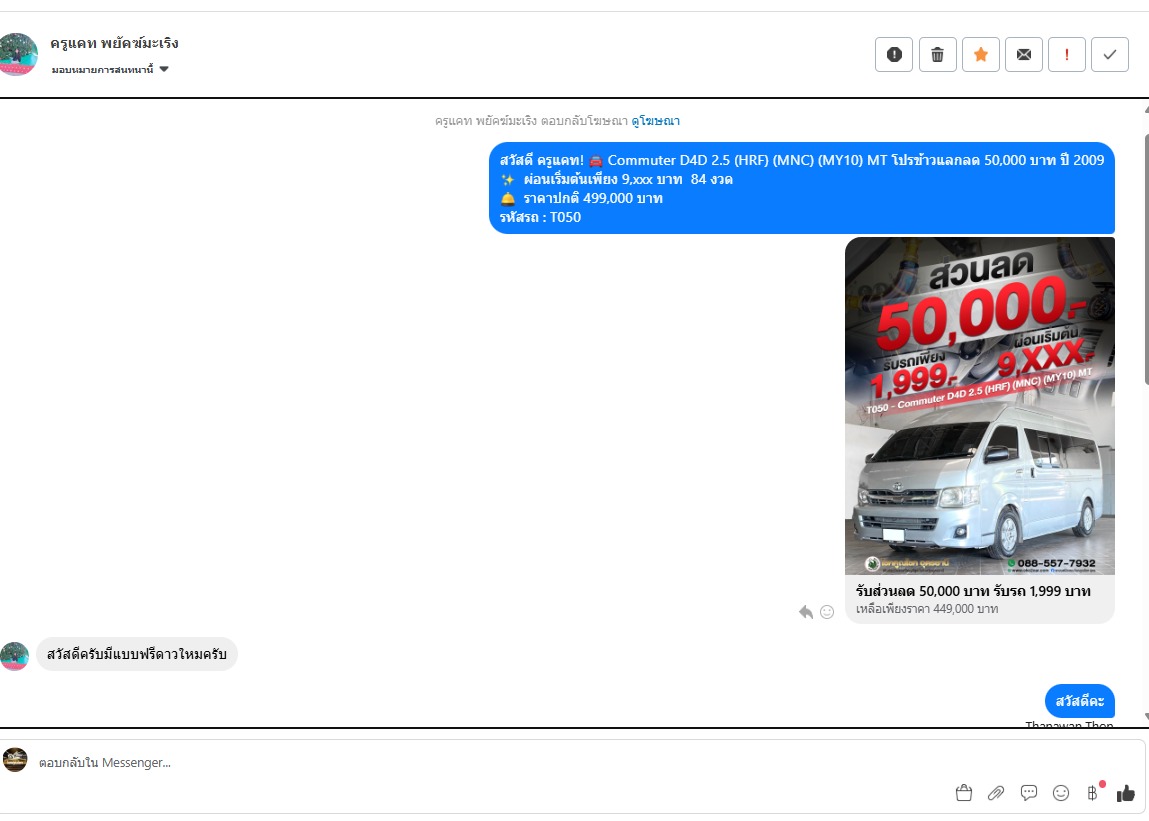
Task: Delete conversation with the trash icon
Action: 937,54
